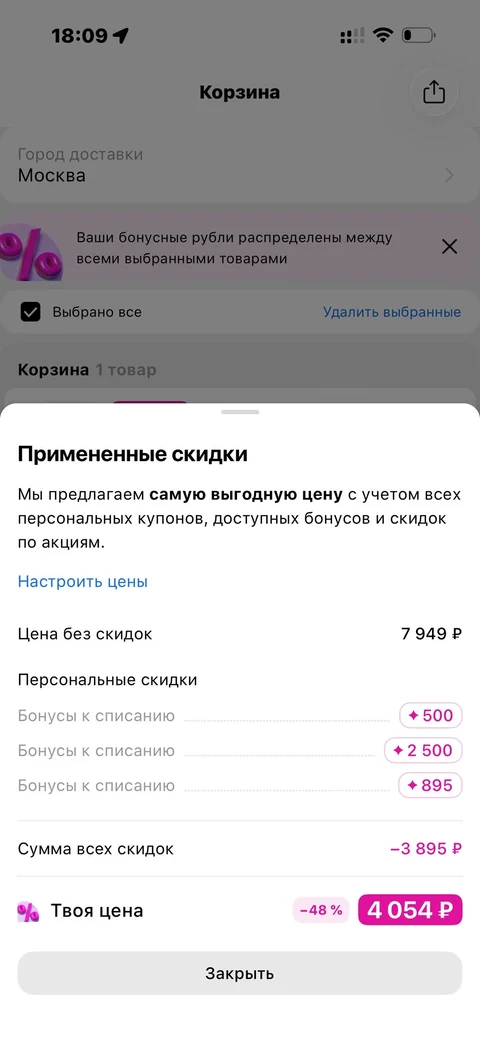Viewport: 480px width, 1043px height.
Task: Select the 'Город доставки Москва' row
Action: [240, 166]
